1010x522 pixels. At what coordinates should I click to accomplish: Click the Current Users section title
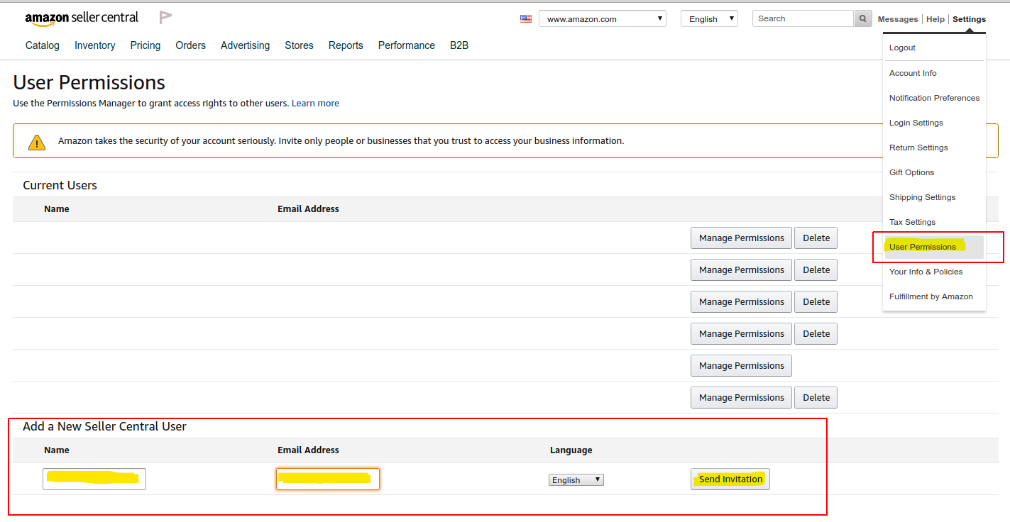click(60, 186)
